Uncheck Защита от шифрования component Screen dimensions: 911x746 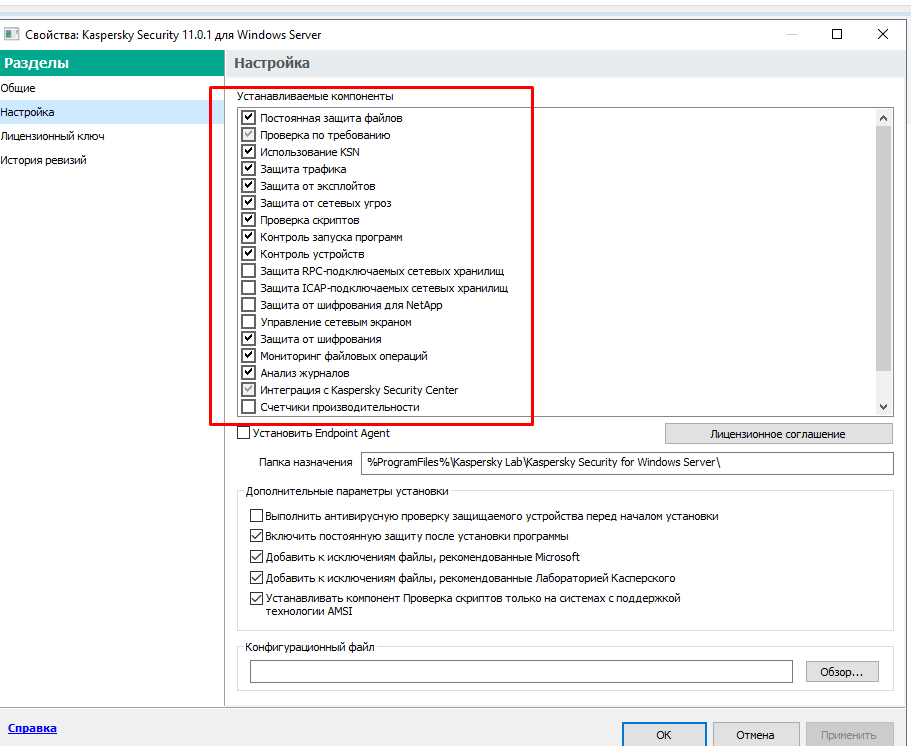248,339
